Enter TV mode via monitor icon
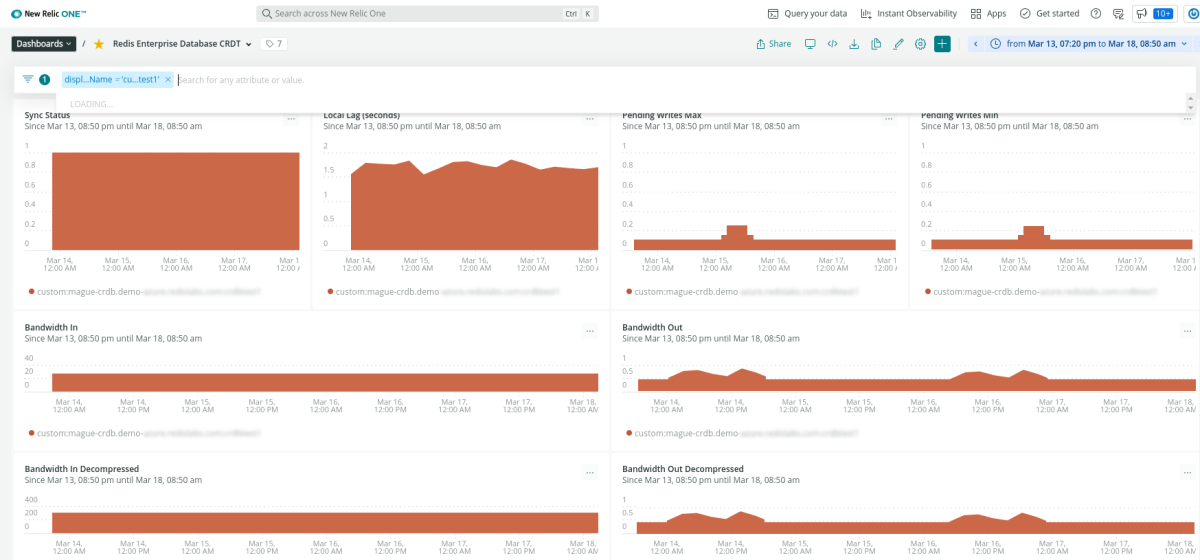The image size is (1200, 560). coord(810,44)
